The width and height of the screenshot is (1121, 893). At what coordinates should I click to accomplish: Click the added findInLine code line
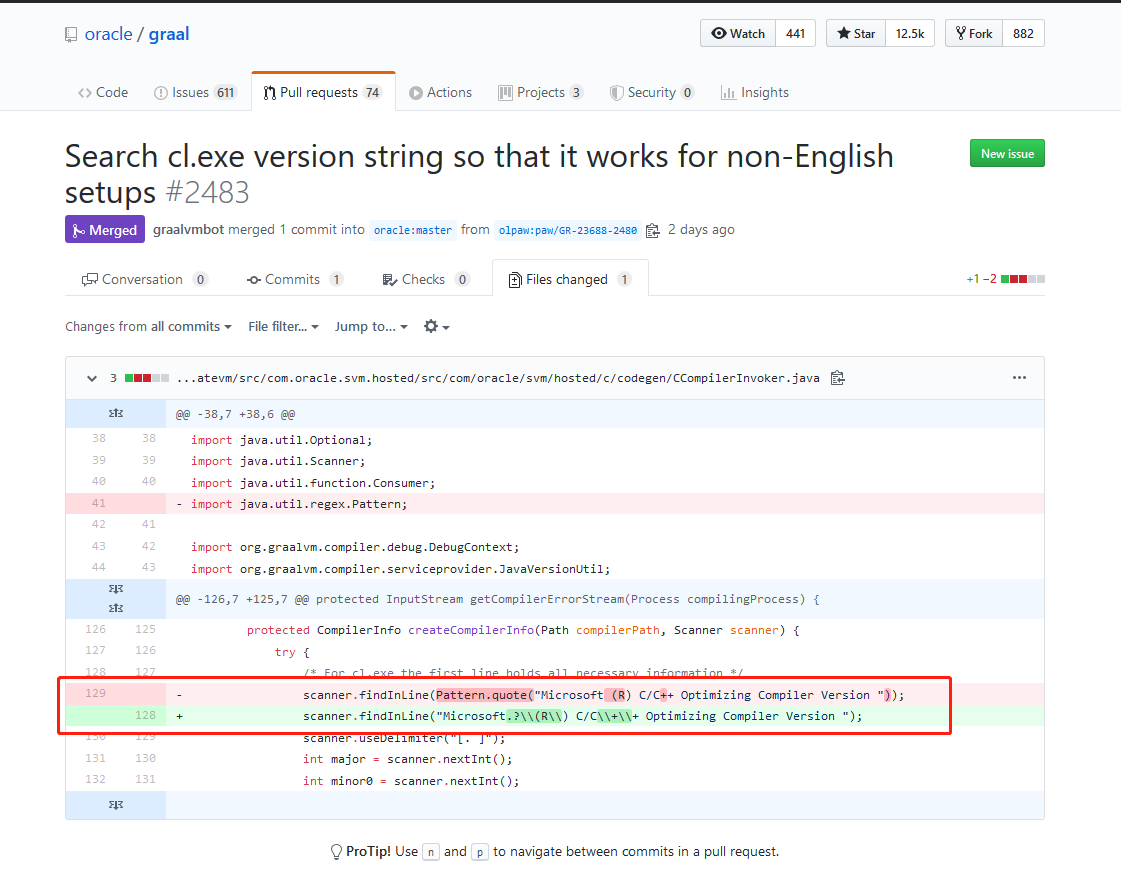(605, 716)
